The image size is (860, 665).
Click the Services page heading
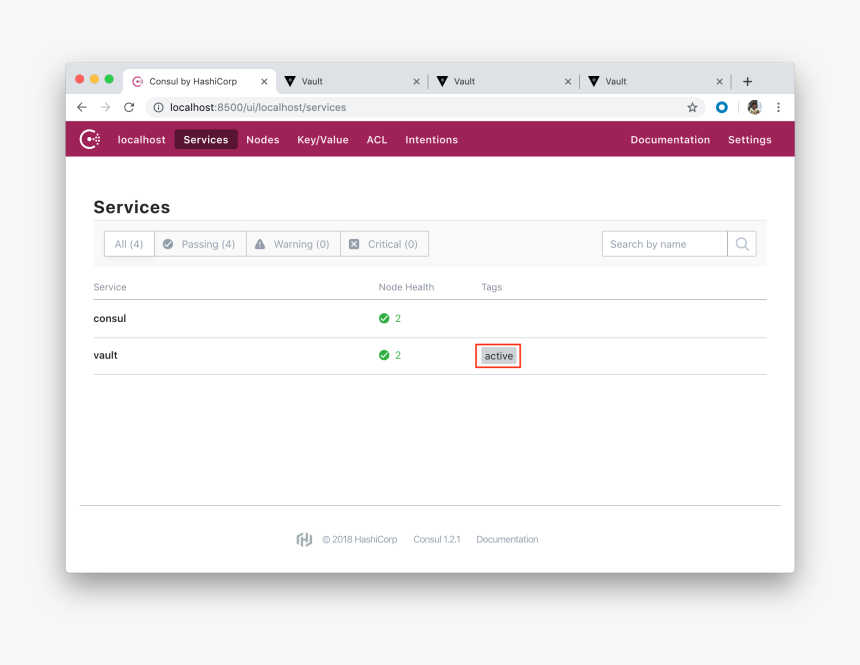pos(132,207)
